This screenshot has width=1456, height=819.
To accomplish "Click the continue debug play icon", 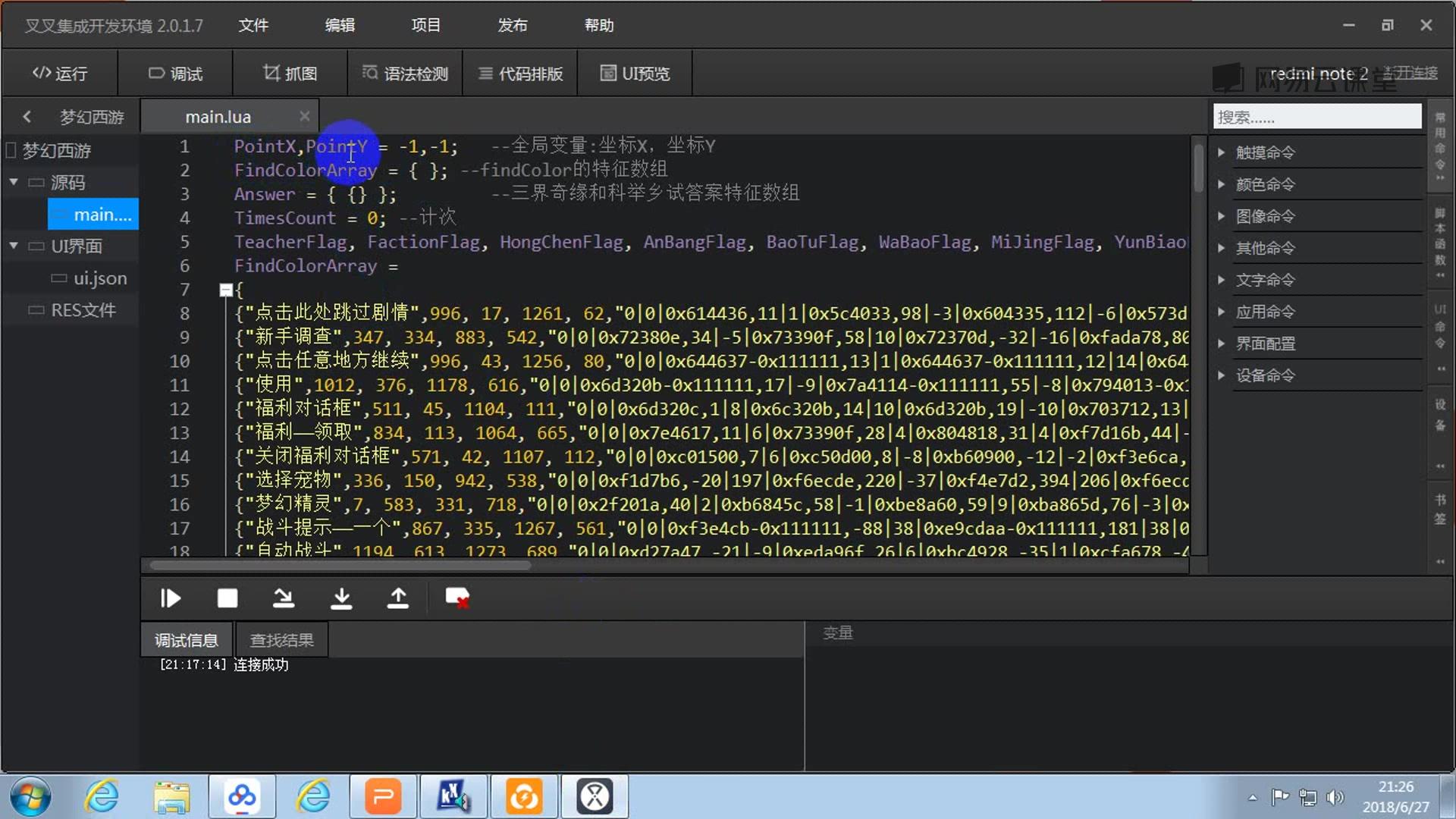I will 171,598.
